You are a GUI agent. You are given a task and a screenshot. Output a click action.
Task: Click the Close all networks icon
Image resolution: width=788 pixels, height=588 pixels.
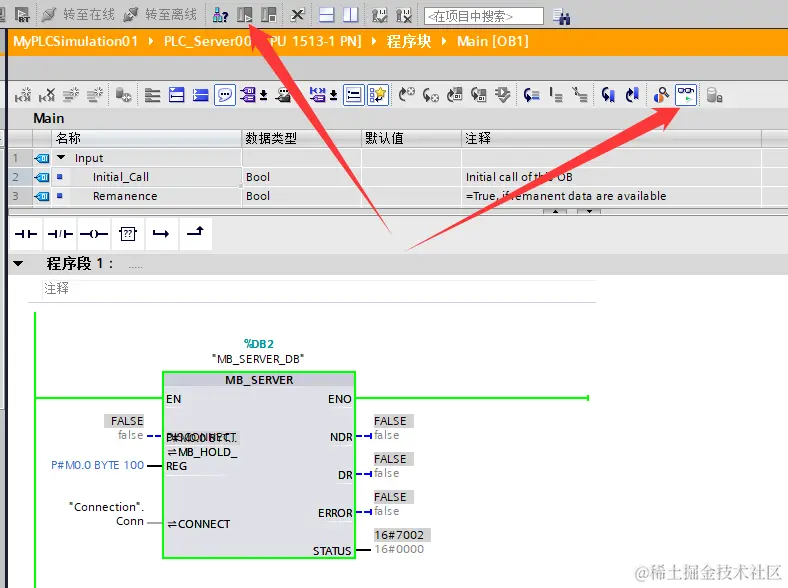coord(201,94)
